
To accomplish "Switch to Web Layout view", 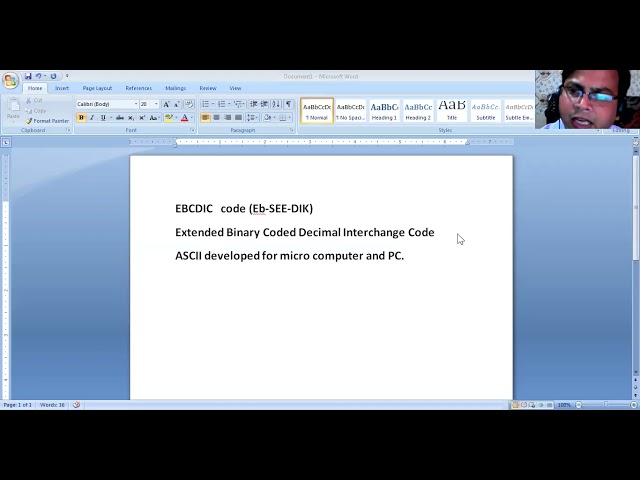I will [532, 405].
